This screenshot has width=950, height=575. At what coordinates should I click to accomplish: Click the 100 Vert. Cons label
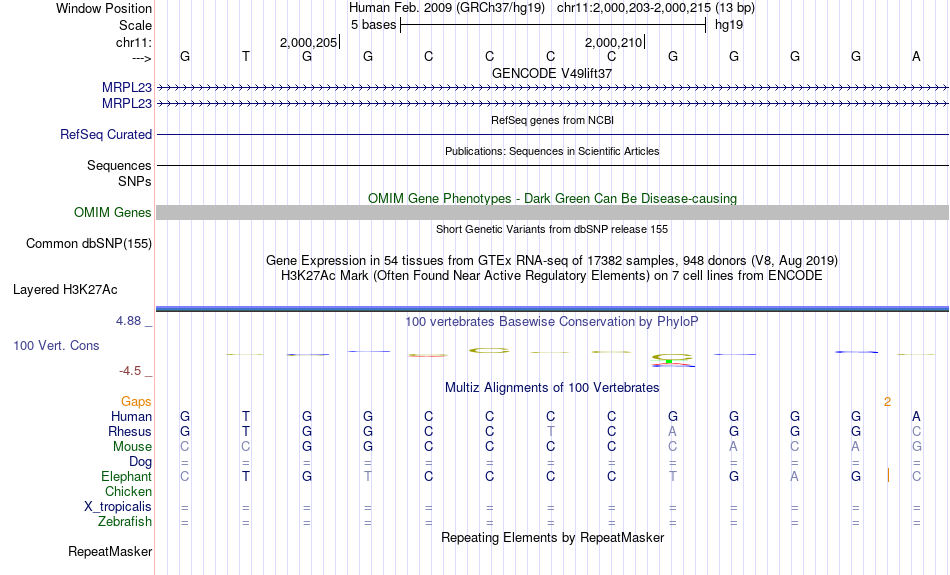[x=56, y=345]
